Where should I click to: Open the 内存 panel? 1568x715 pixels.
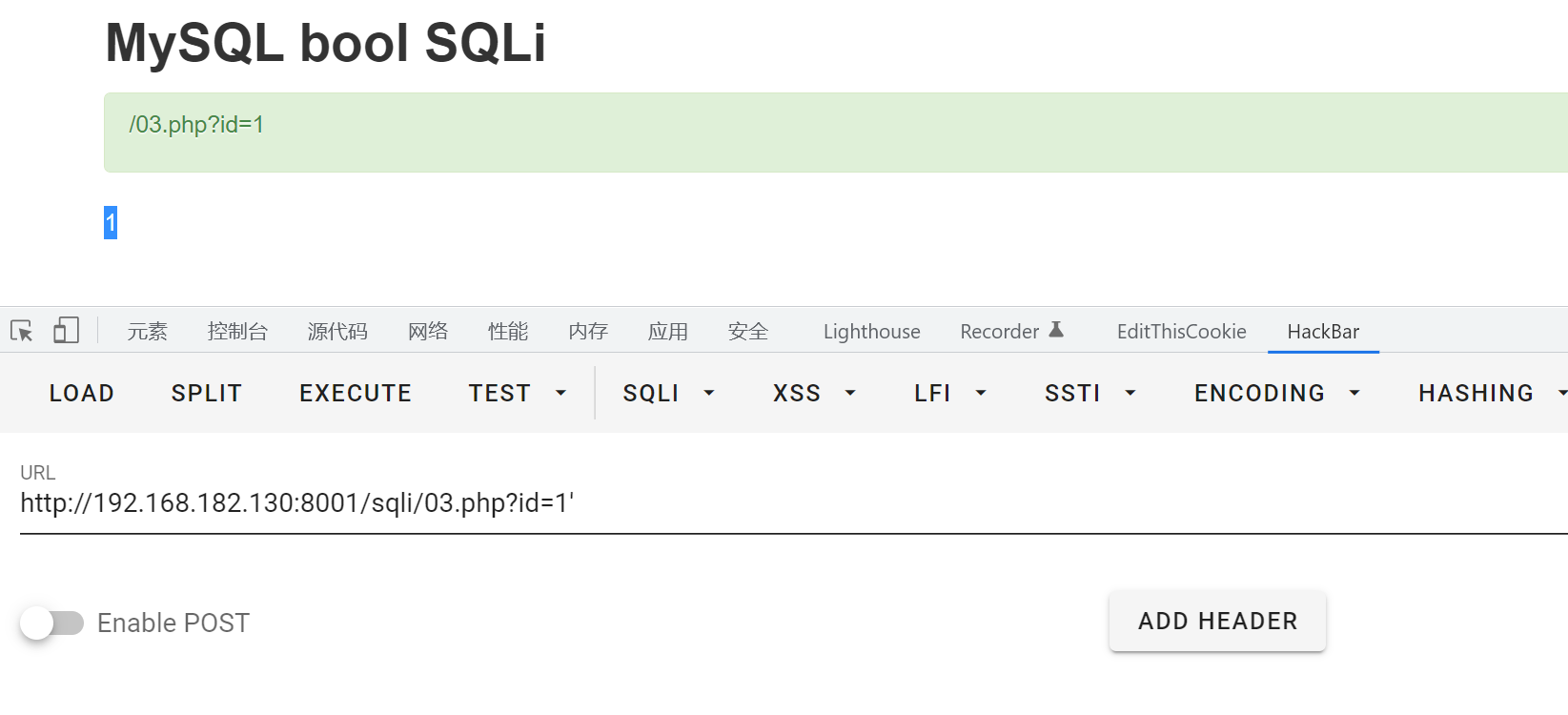click(x=587, y=331)
